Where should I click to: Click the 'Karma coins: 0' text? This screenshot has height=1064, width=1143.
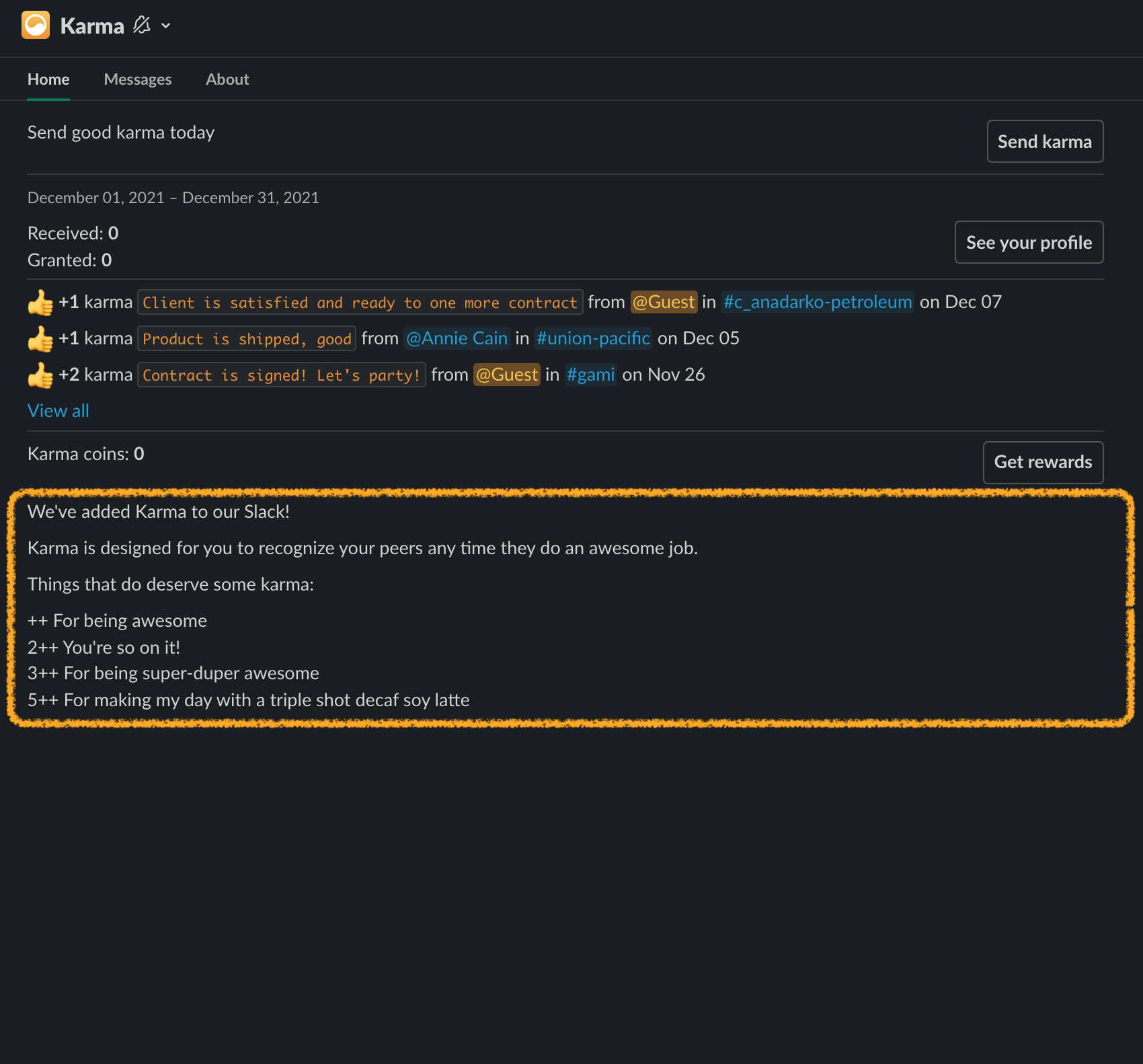(x=86, y=454)
